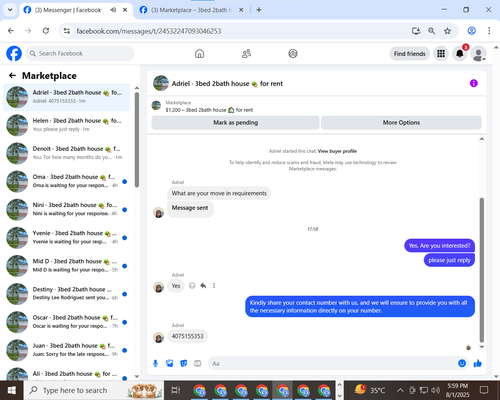Image resolution: width=500 pixels, height=400 pixels.
Task: Open the tab search dropdown arrow
Action: pyautogui.click(x=10, y=10)
